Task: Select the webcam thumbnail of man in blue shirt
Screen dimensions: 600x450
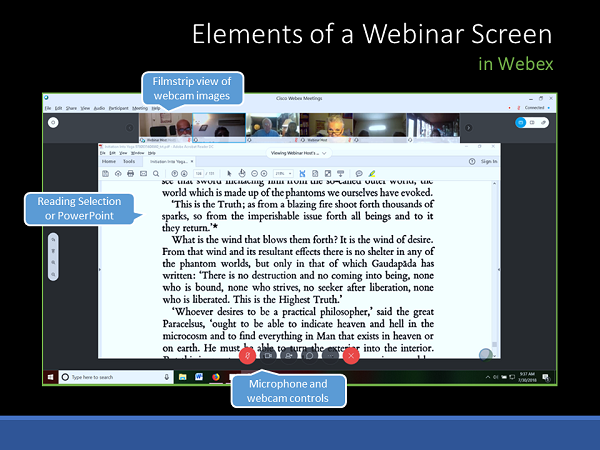Action: (x=272, y=128)
